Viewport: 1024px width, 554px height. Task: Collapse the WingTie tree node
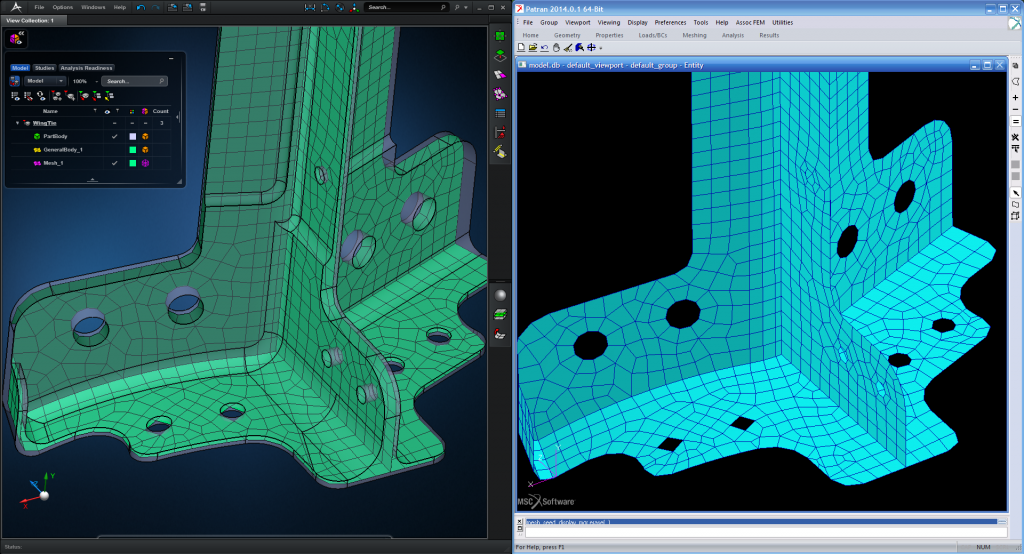pos(18,123)
